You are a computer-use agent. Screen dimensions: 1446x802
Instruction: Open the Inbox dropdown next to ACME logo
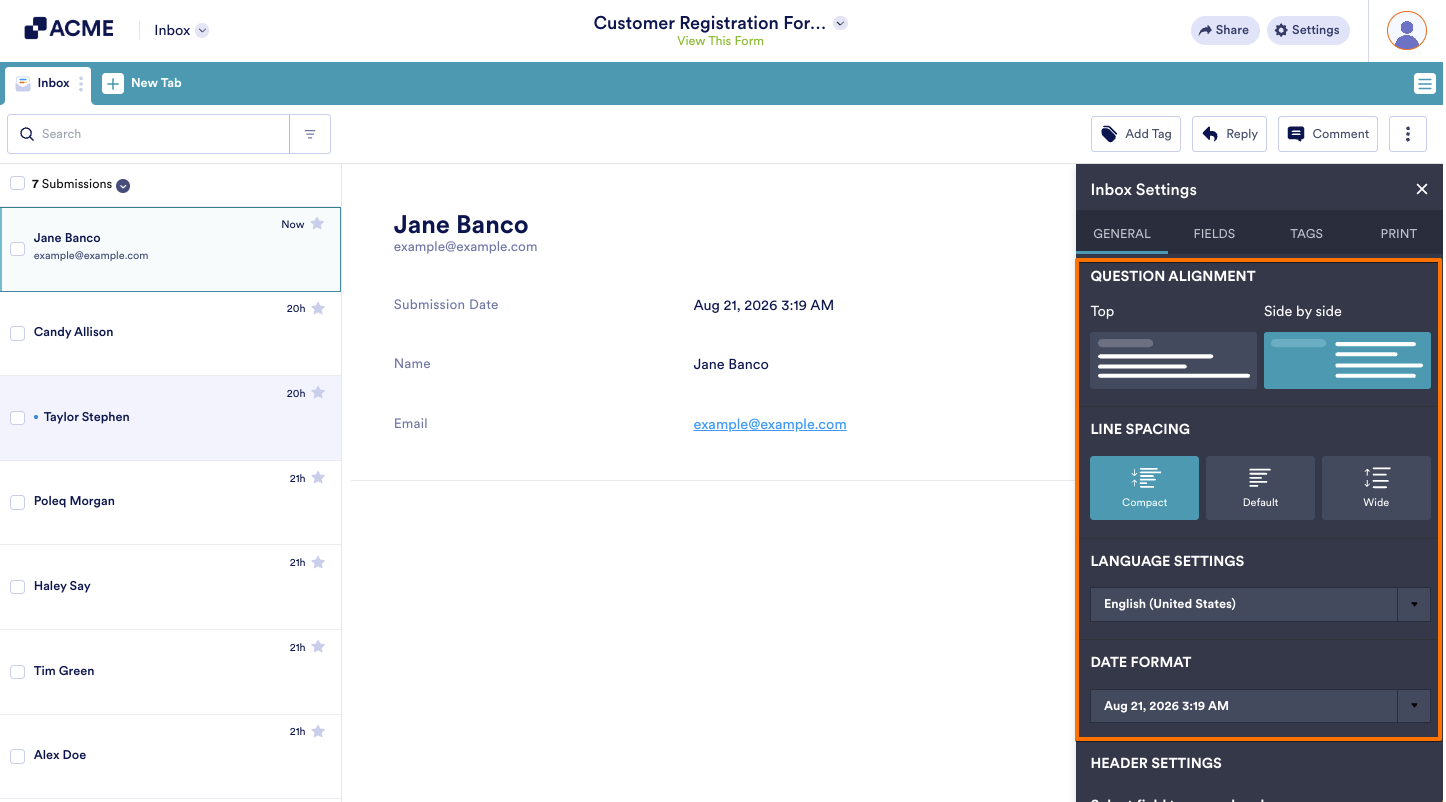tap(181, 30)
